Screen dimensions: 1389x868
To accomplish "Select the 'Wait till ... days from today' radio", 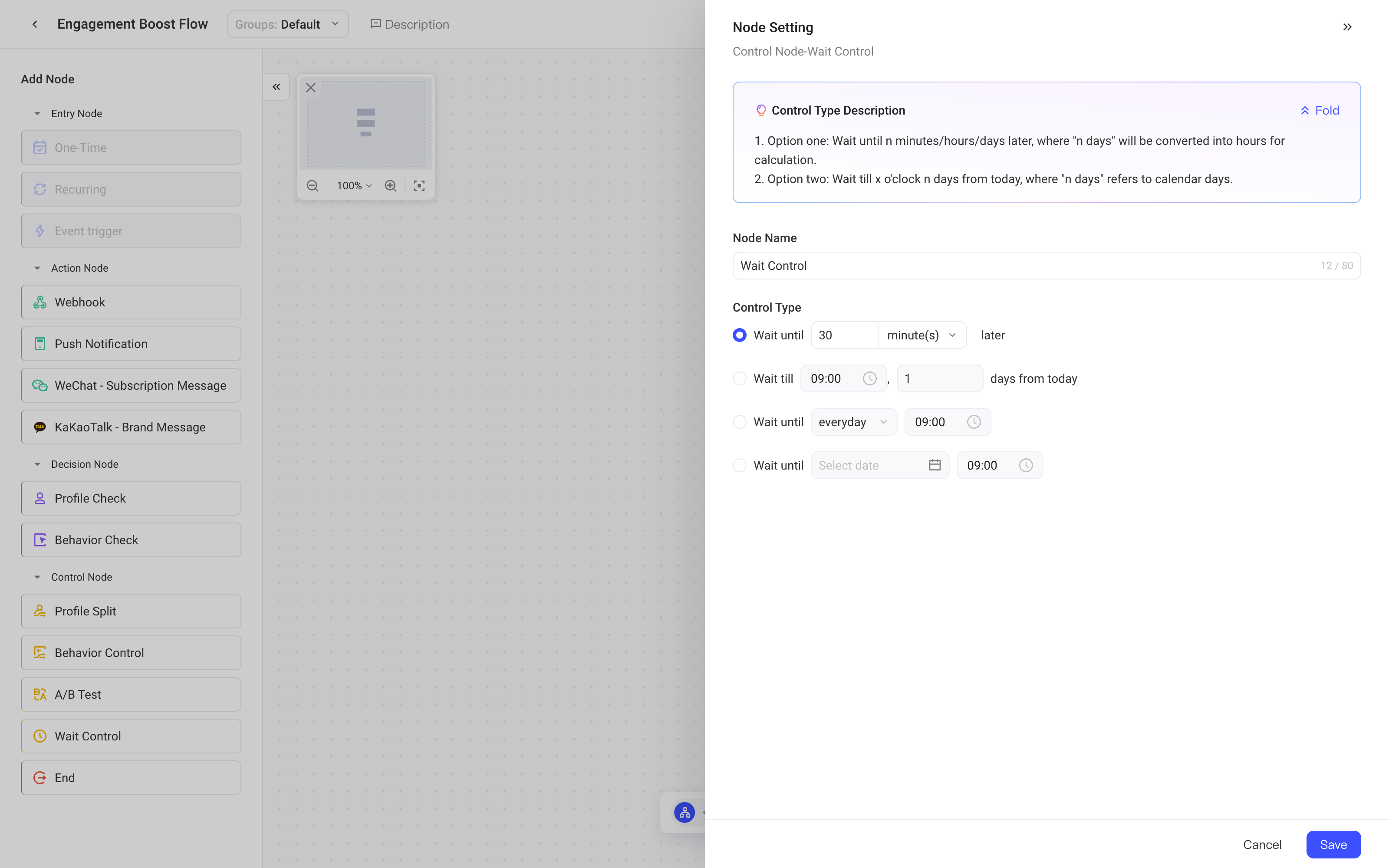I will [x=739, y=379].
